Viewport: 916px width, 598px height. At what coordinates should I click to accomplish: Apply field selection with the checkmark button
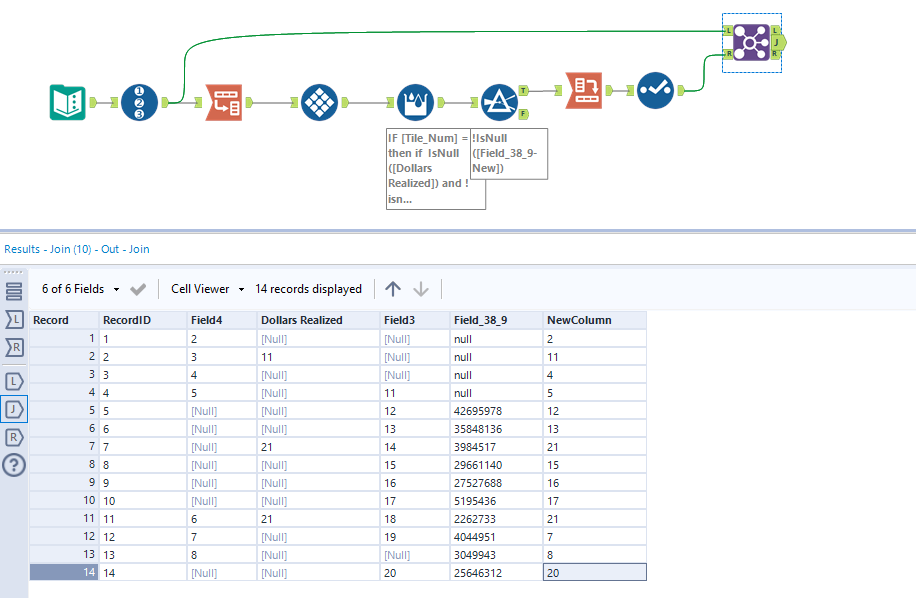138,288
